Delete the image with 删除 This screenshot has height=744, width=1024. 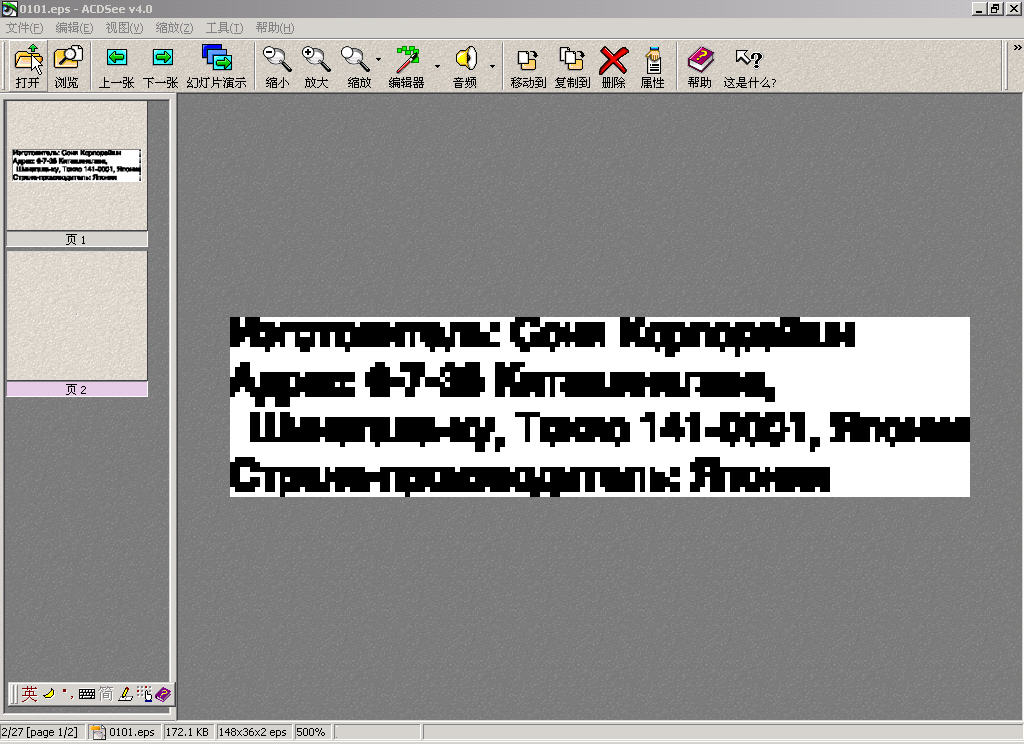614,66
